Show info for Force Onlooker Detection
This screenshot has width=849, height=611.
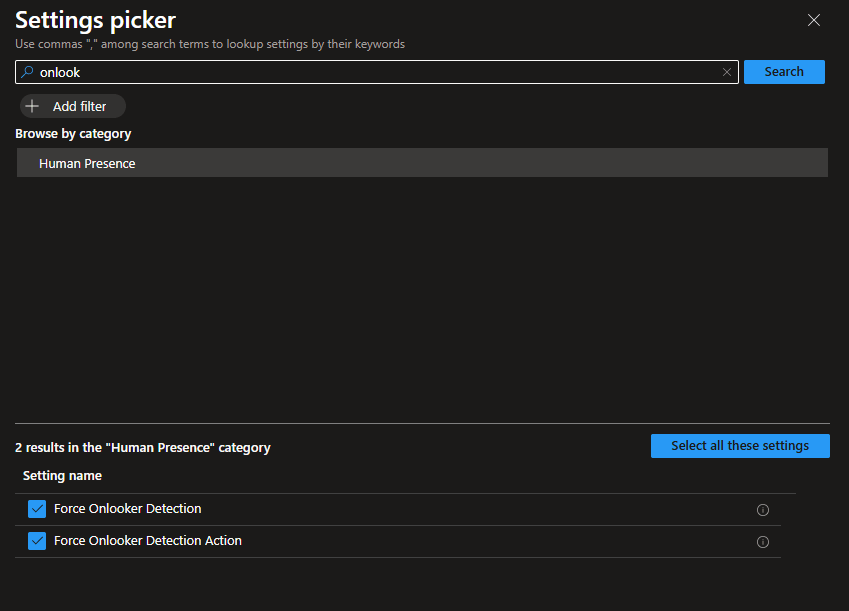[763, 510]
